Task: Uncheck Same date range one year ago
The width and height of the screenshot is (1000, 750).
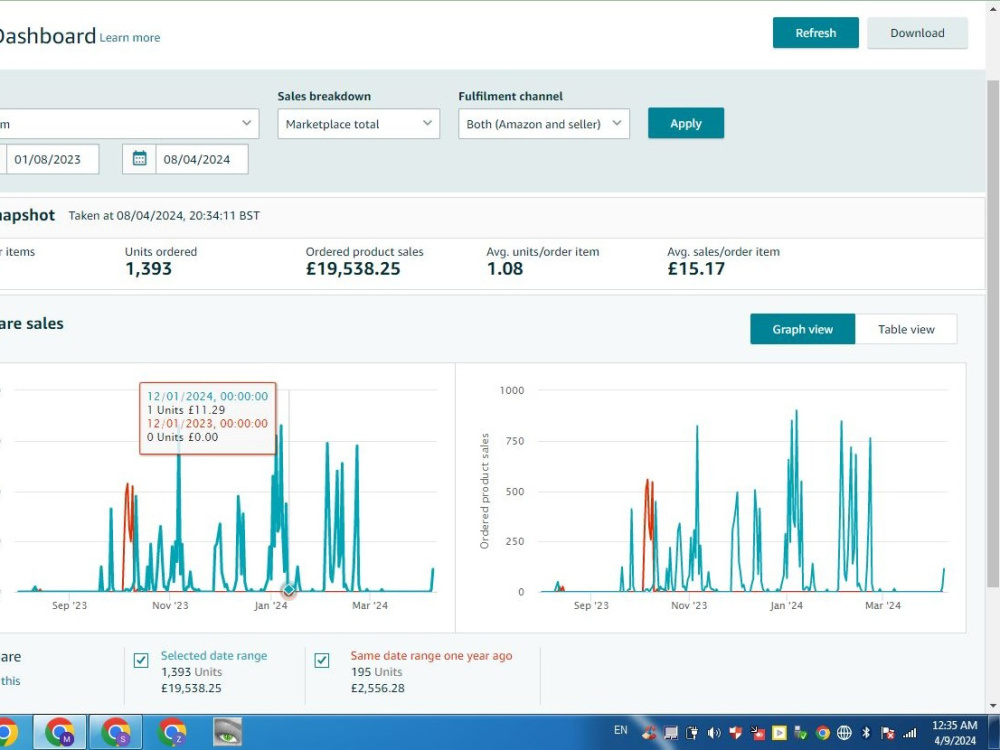Action: point(322,660)
